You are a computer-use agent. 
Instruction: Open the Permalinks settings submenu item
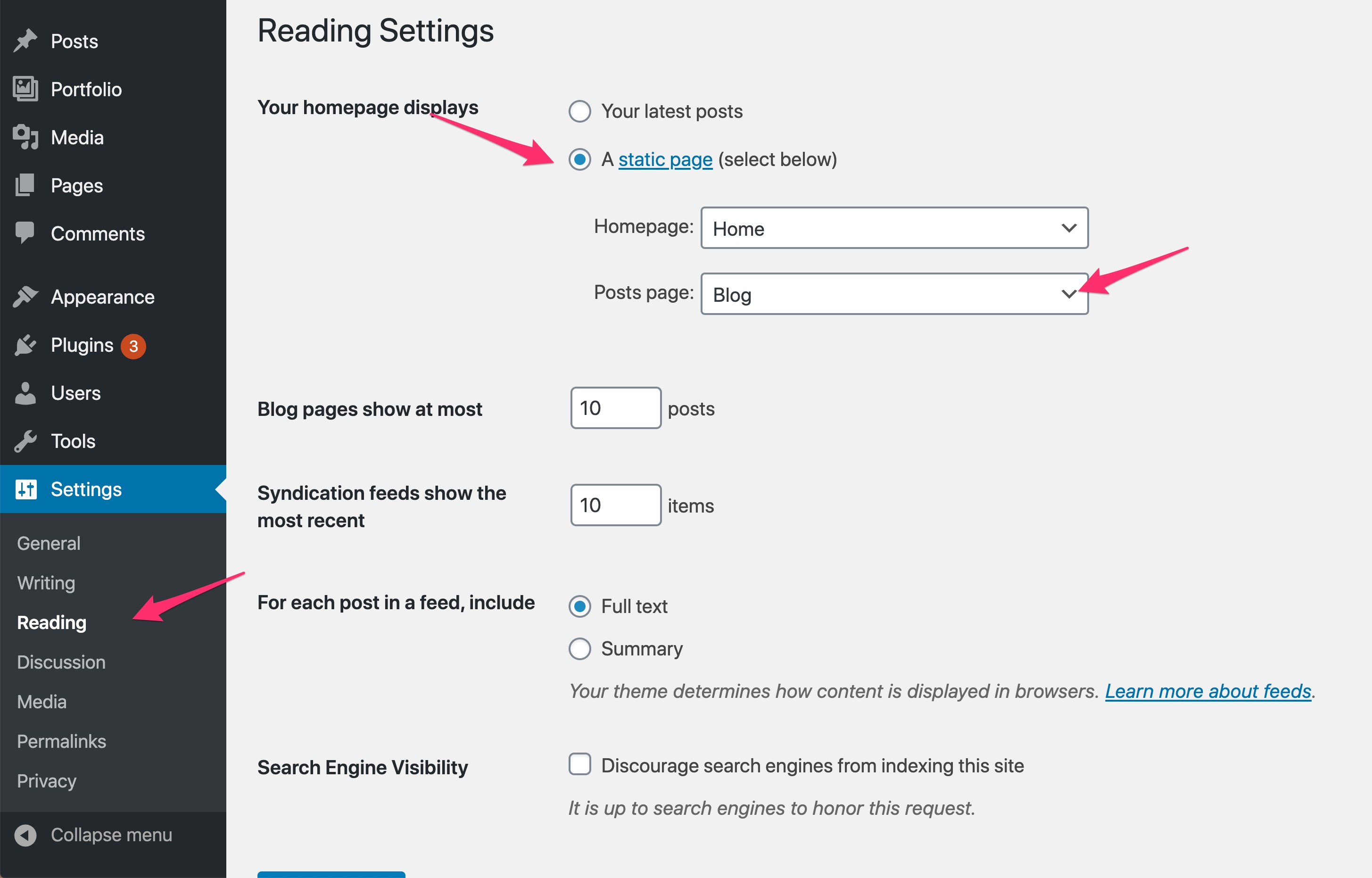(x=62, y=741)
